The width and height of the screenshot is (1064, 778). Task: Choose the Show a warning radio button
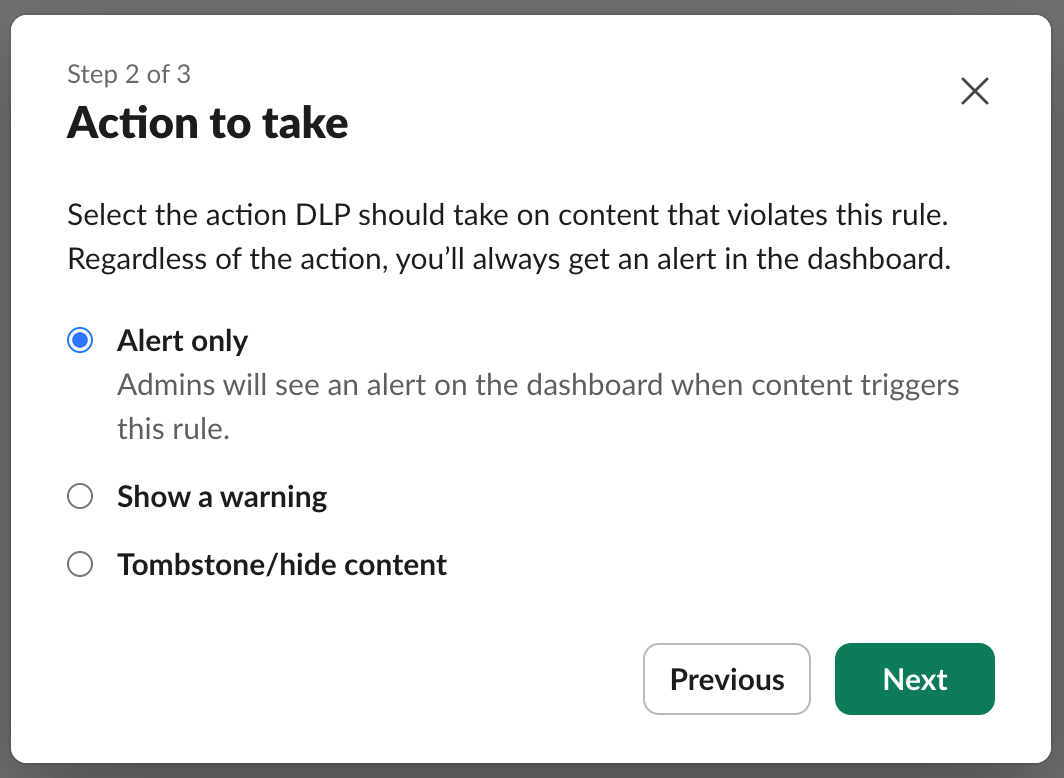pos(80,497)
